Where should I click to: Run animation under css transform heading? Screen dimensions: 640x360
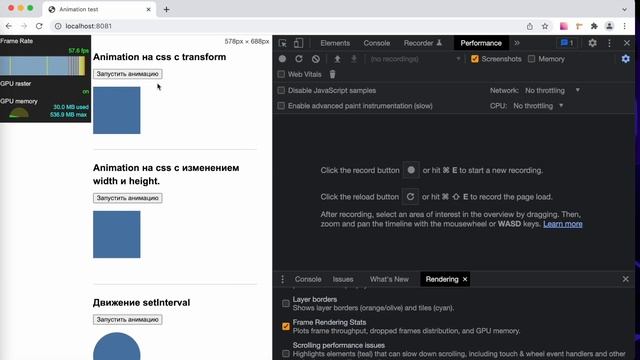pyautogui.click(x=127, y=74)
